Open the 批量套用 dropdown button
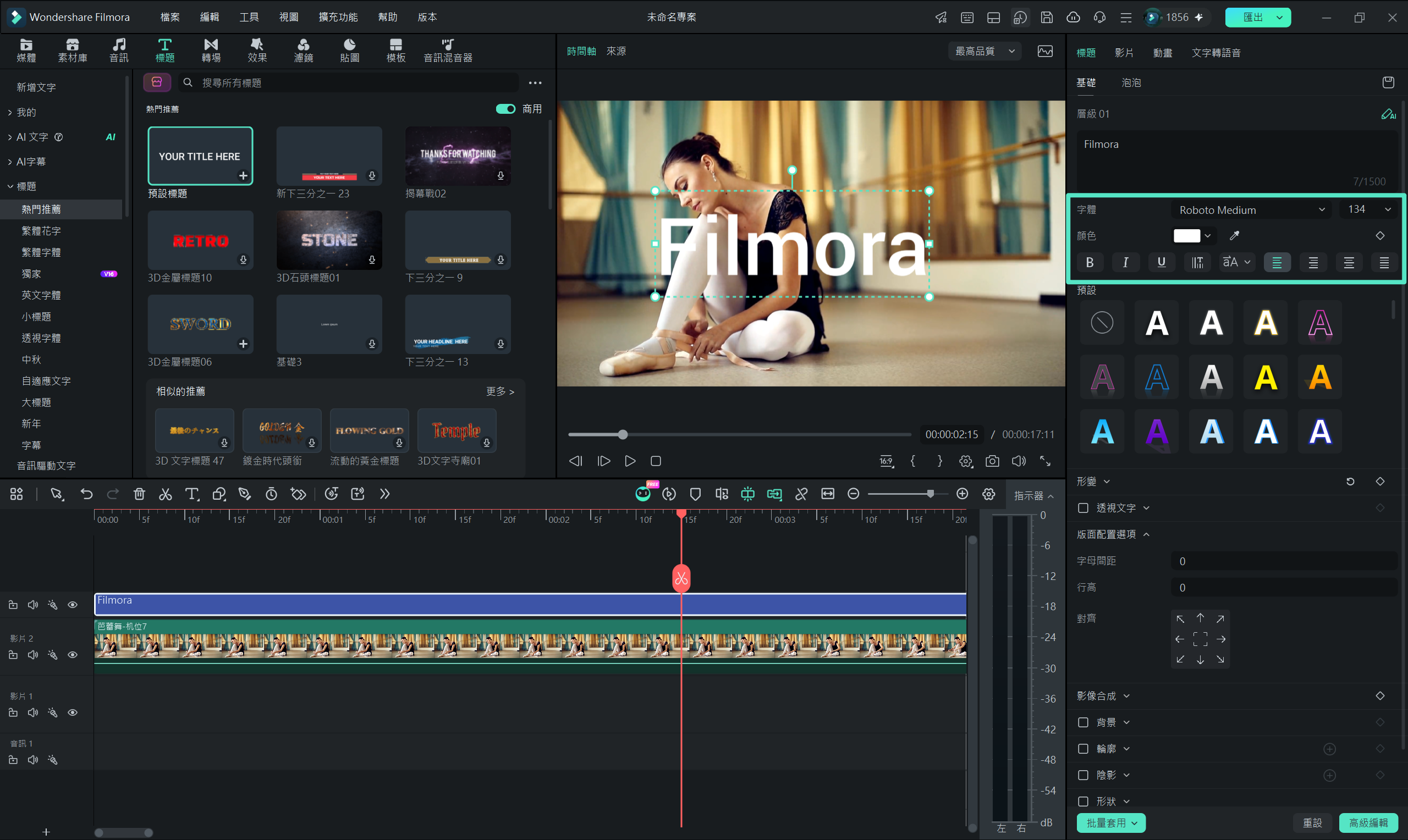The width and height of the screenshot is (1408, 840). click(x=1111, y=823)
